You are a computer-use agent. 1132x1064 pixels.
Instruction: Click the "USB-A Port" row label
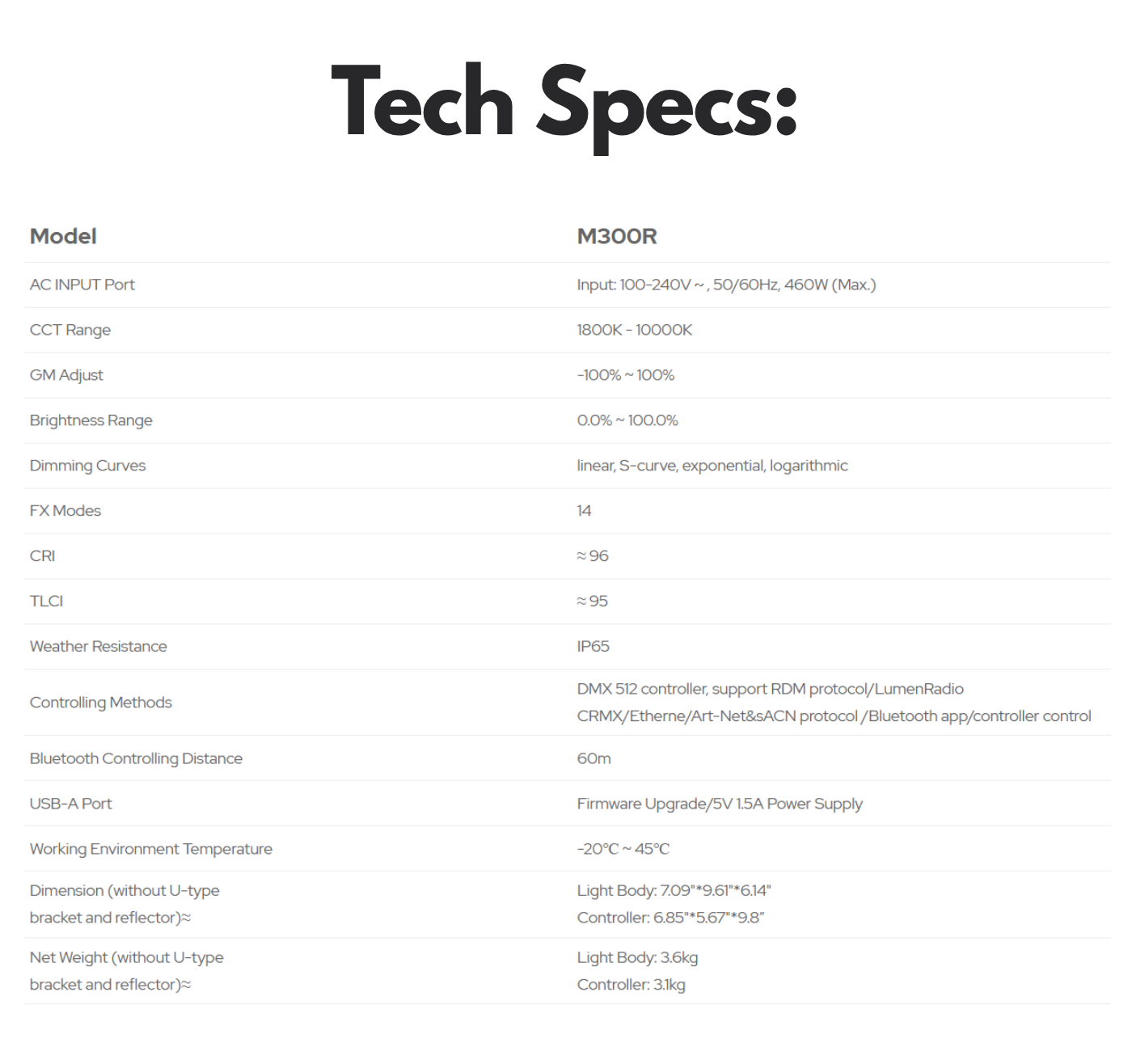click(70, 804)
